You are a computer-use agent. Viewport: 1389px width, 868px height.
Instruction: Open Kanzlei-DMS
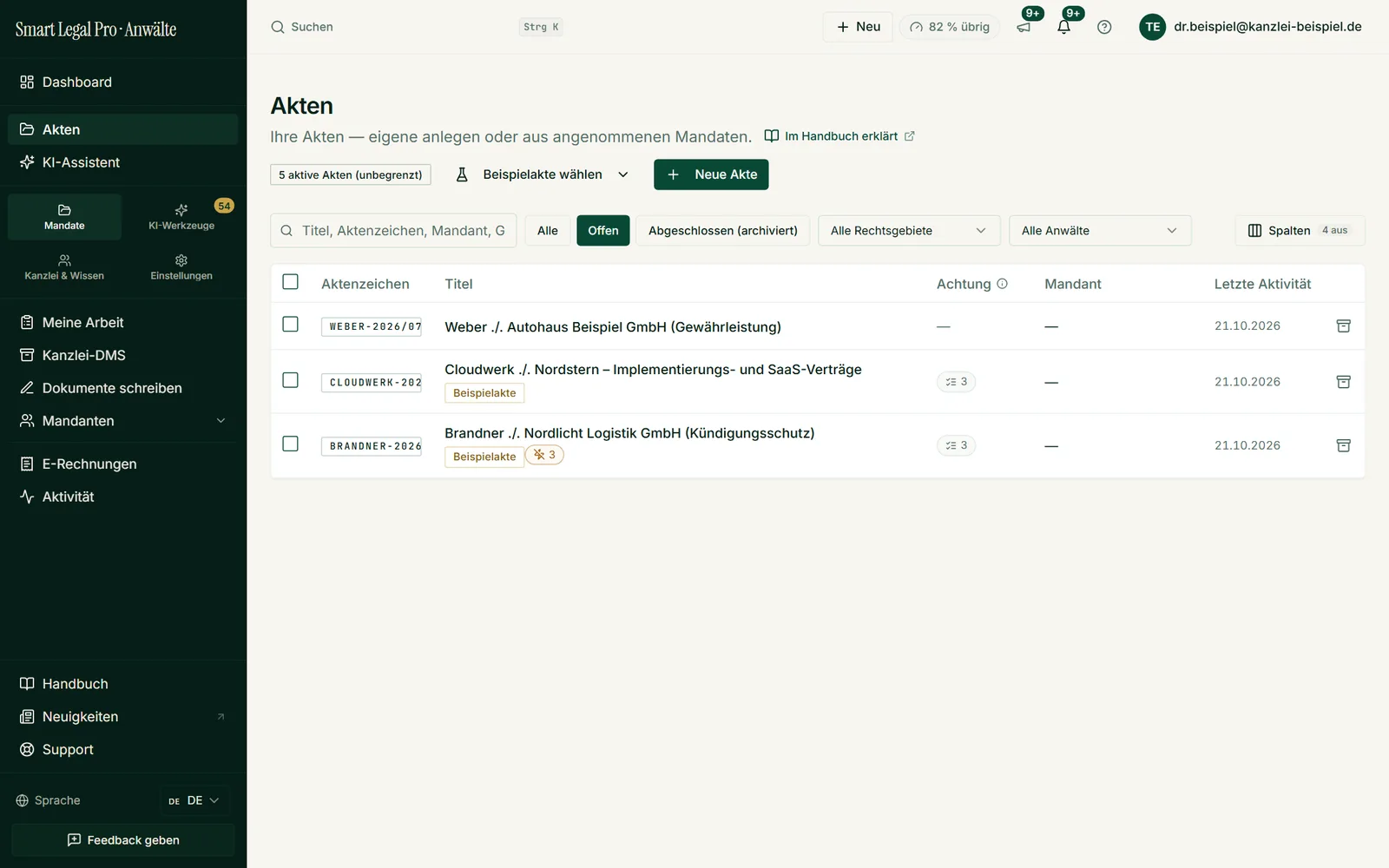tap(122, 355)
